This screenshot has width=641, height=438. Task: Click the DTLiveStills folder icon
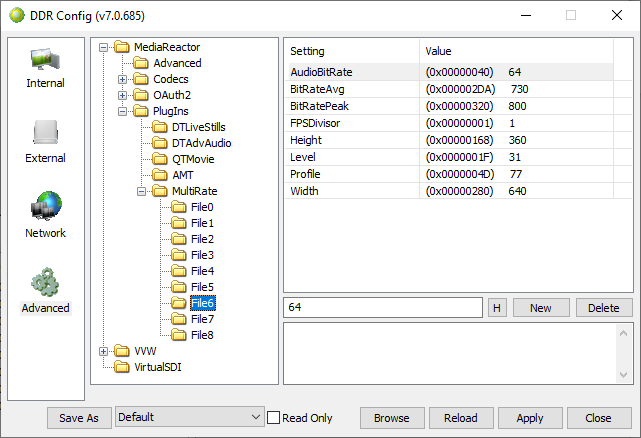159,127
